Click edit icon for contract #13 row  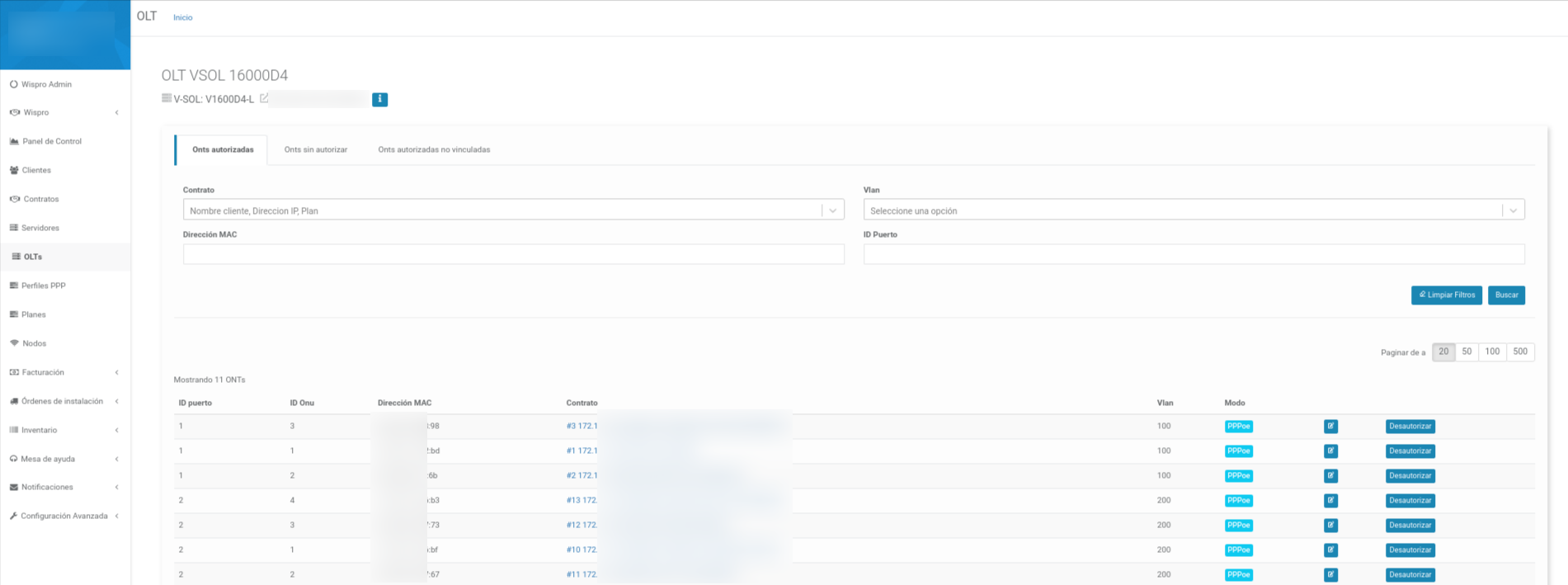click(1330, 501)
